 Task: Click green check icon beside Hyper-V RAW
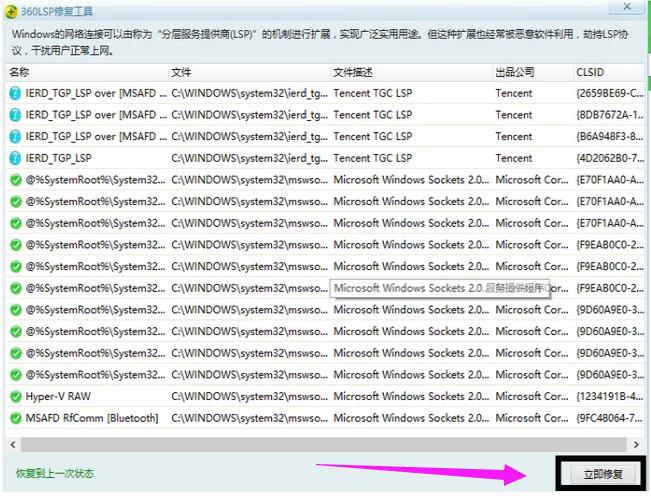click(16, 396)
